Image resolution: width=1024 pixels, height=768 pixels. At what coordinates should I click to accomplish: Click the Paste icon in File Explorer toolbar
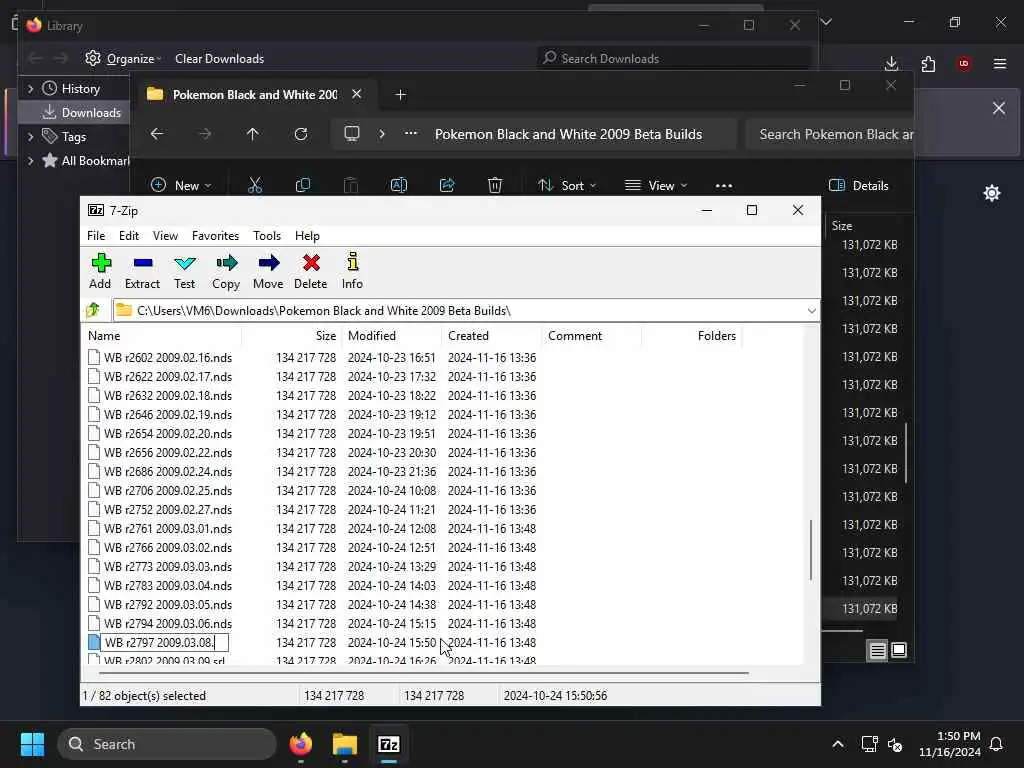[x=351, y=185]
